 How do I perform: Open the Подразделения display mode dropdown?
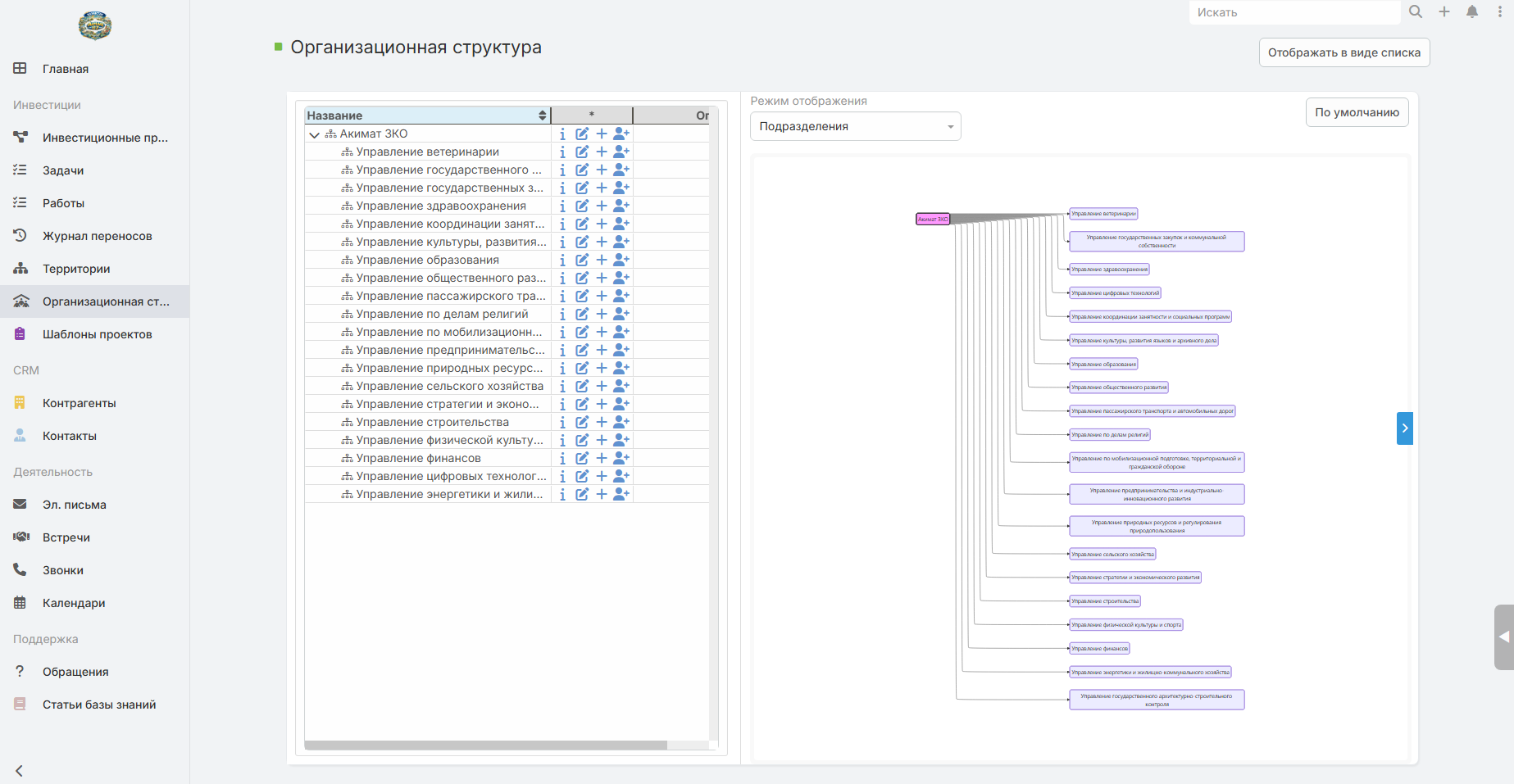tap(855, 126)
